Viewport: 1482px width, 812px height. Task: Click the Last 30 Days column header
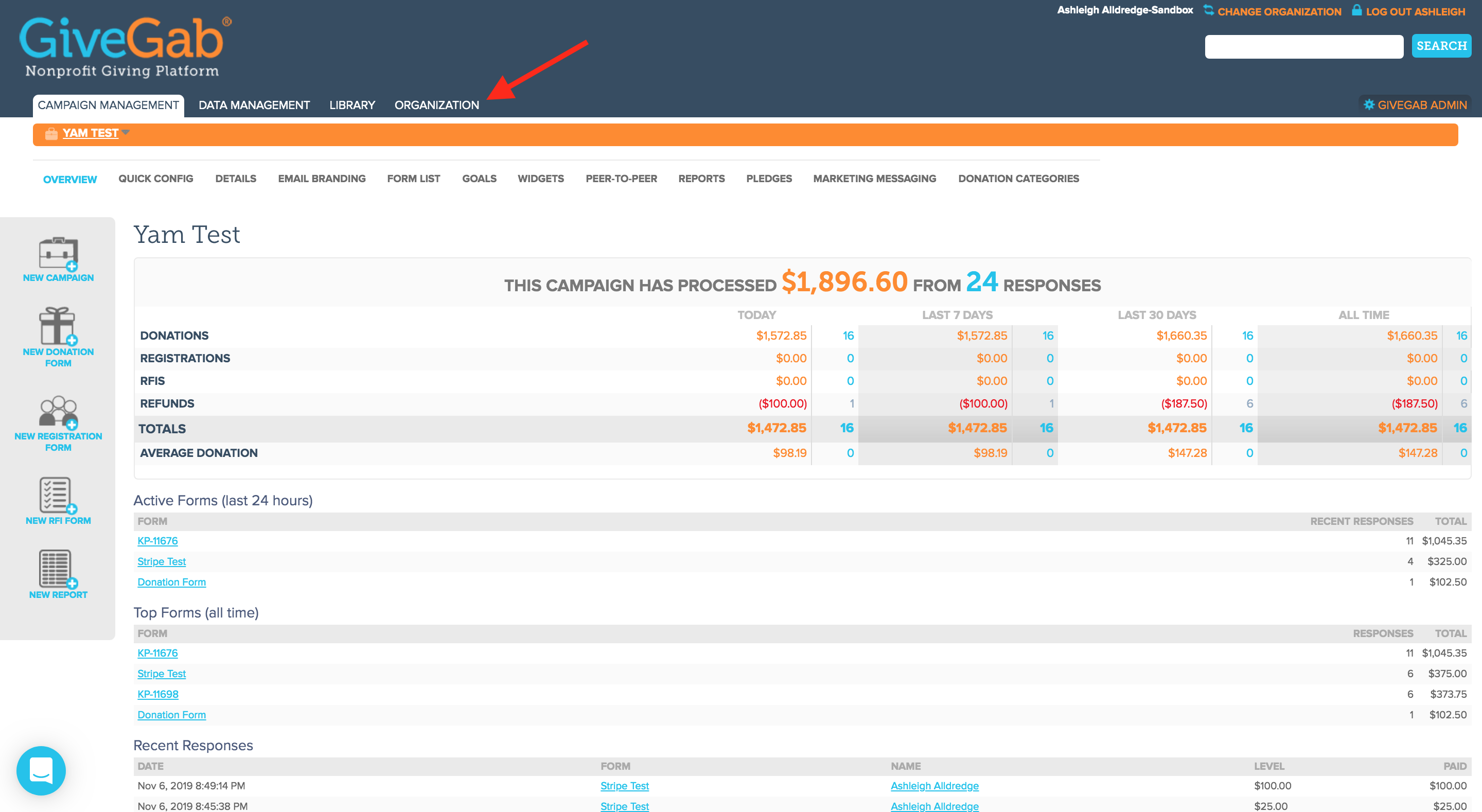[1157, 315]
